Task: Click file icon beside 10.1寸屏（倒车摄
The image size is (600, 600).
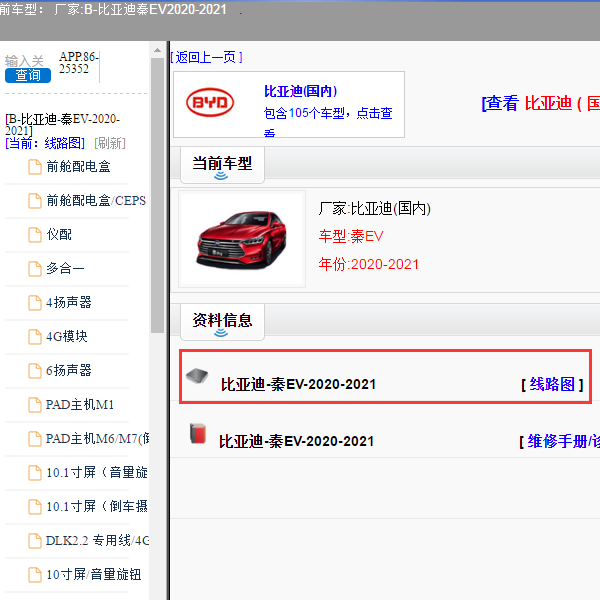Action: tap(35, 508)
